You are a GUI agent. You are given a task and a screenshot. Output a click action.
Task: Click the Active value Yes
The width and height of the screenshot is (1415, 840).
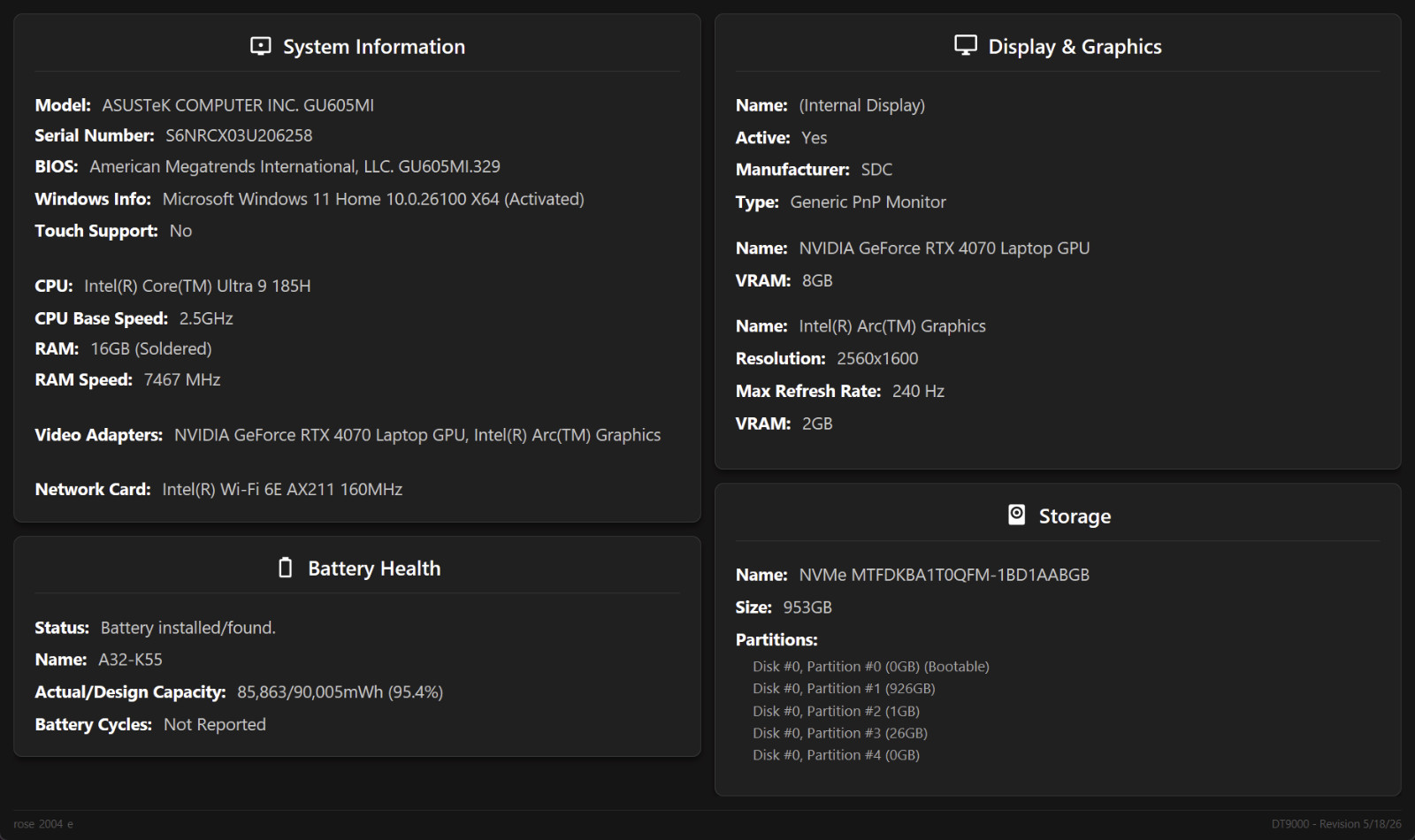[814, 138]
